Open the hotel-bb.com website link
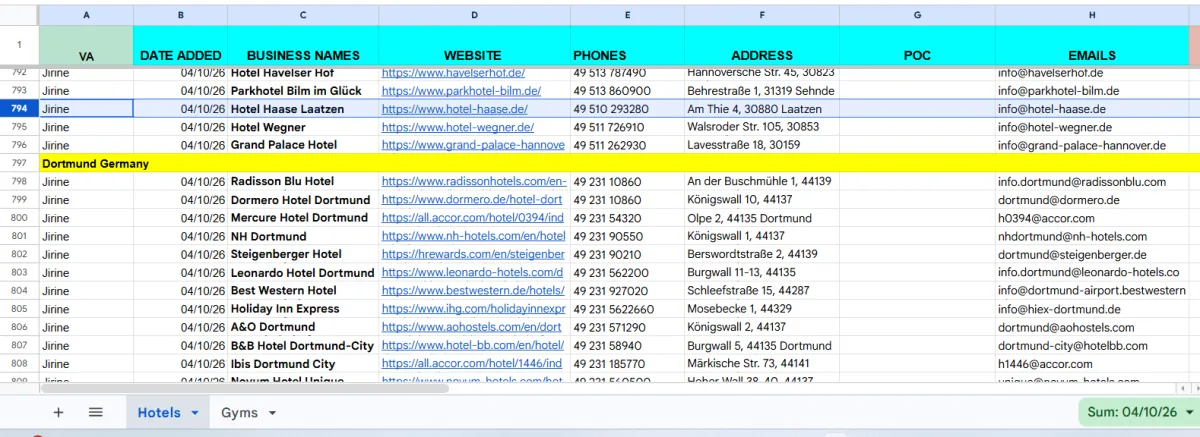 pyautogui.click(x=474, y=345)
